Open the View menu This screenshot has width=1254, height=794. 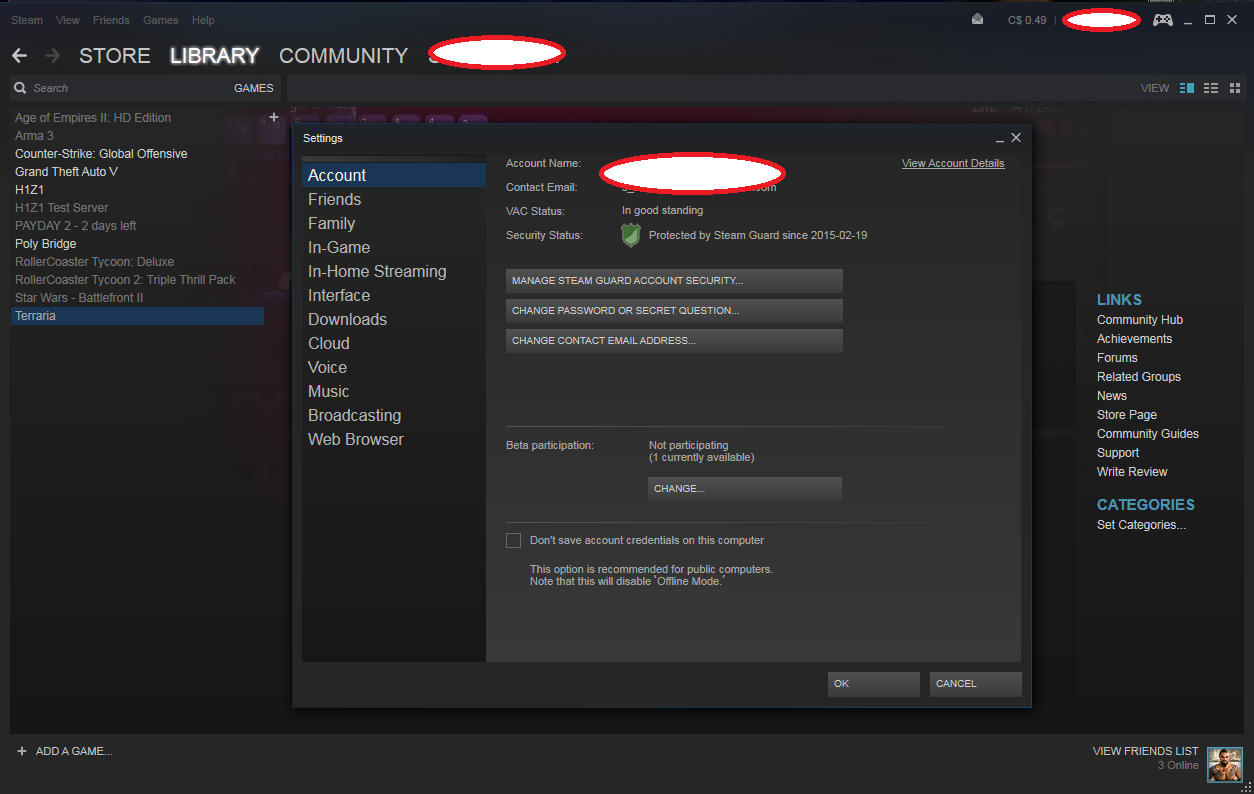(x=68, y=20)
